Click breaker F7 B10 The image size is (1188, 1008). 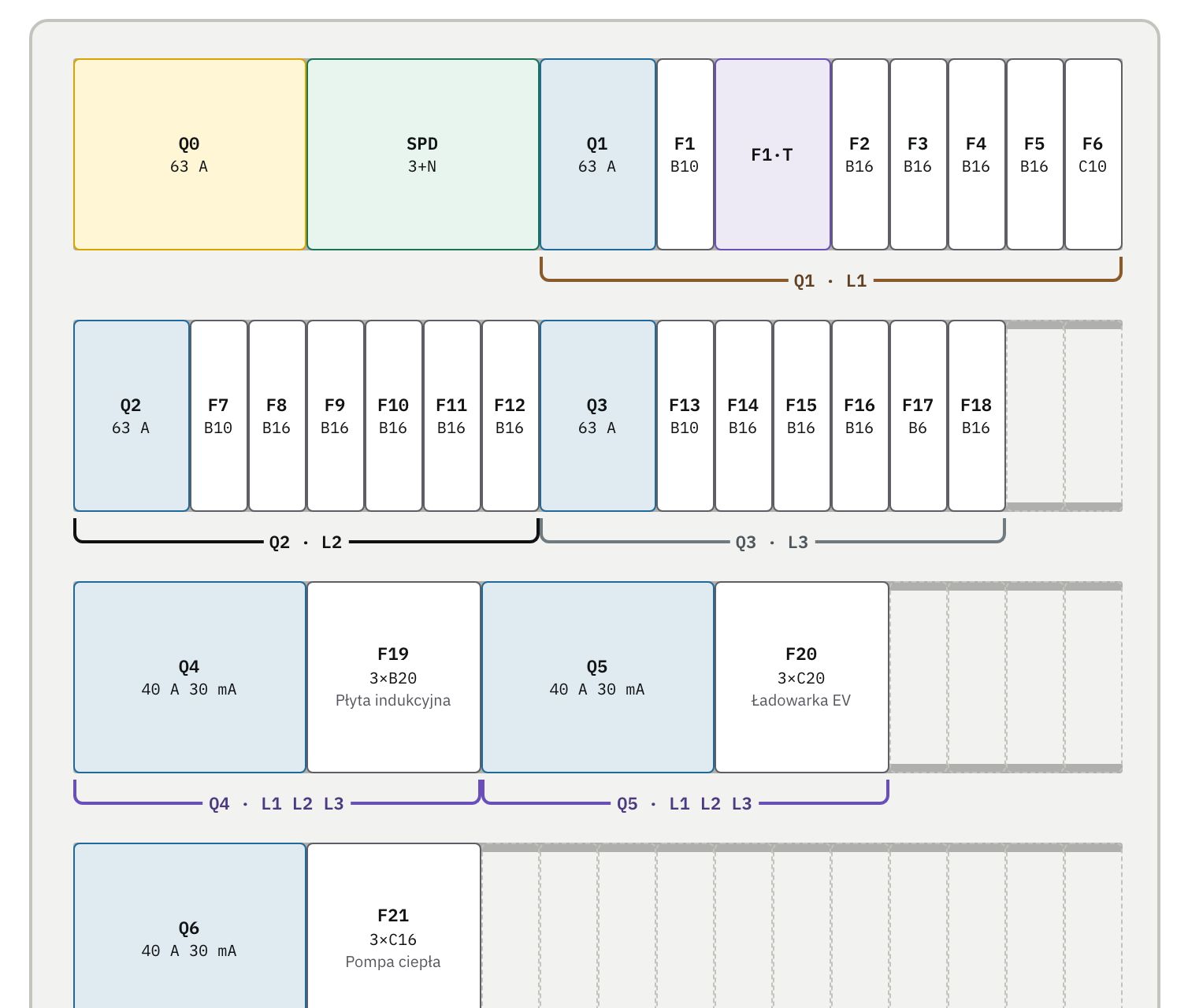[x=219, y=416]
